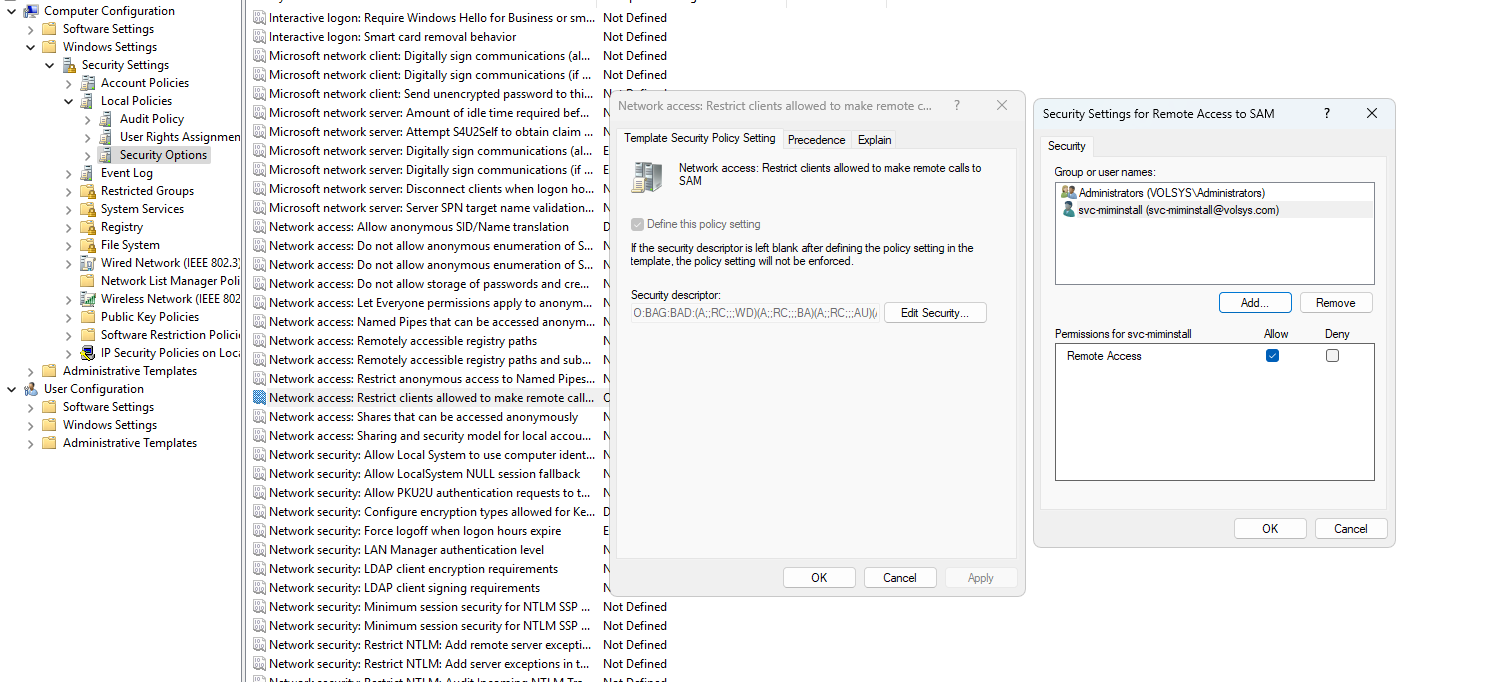
Task: Click the Event Log icon
Action: click(88, 173)
